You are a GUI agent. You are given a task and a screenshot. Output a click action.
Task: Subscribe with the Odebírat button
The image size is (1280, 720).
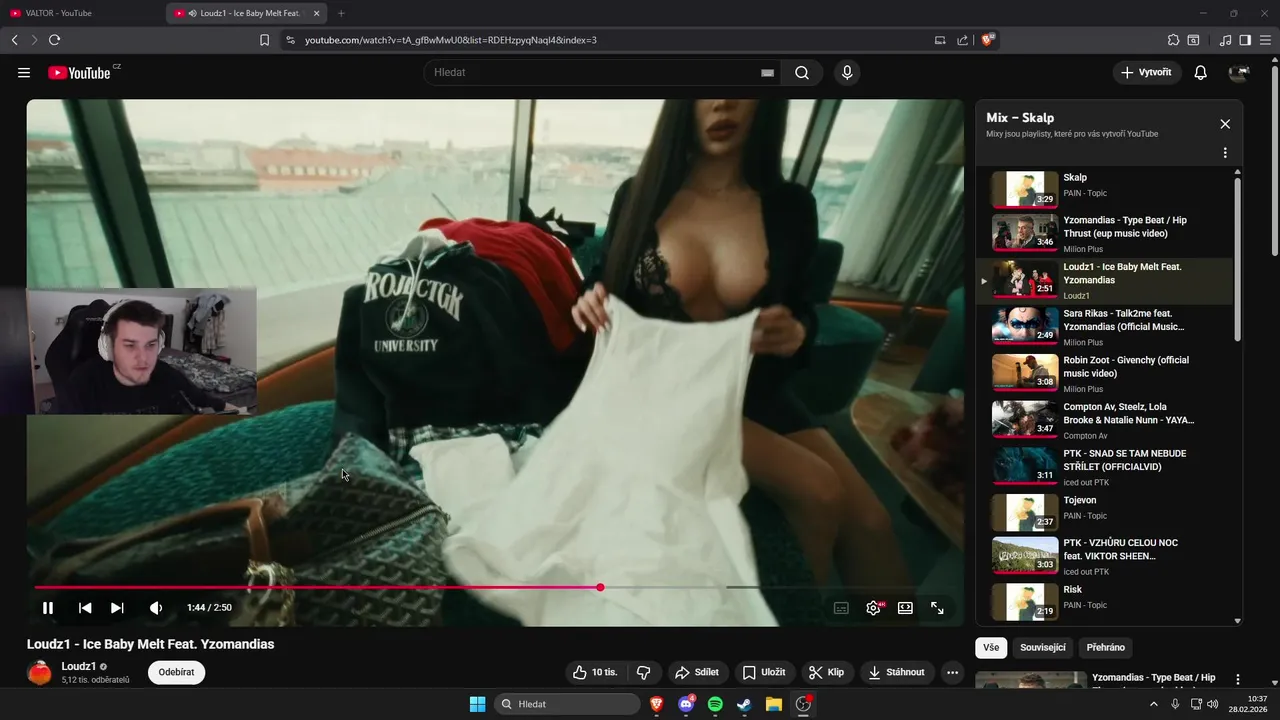176,672
